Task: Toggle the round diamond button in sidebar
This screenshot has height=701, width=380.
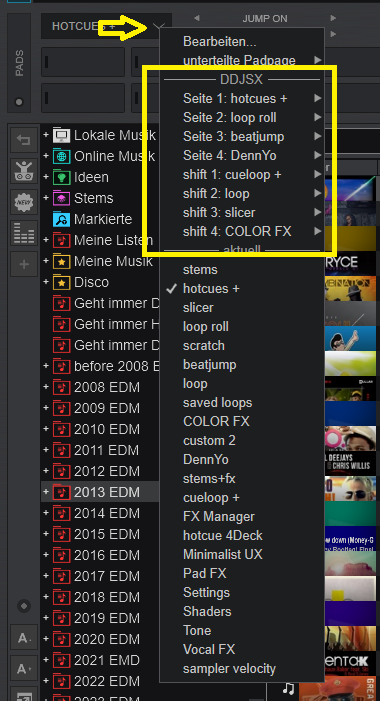Action: [x=24, y=607]
